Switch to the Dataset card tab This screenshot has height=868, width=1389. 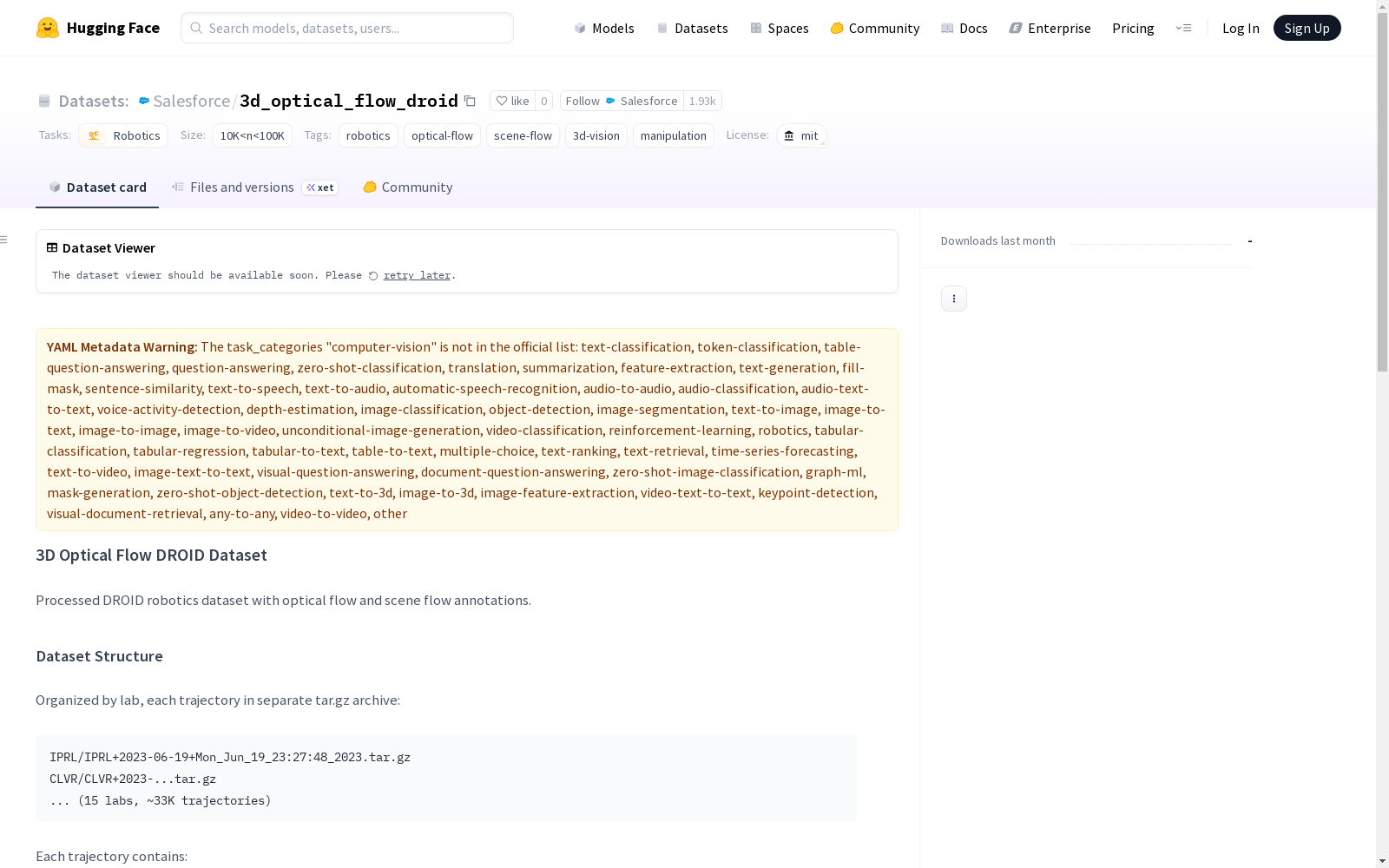point(97,187)
